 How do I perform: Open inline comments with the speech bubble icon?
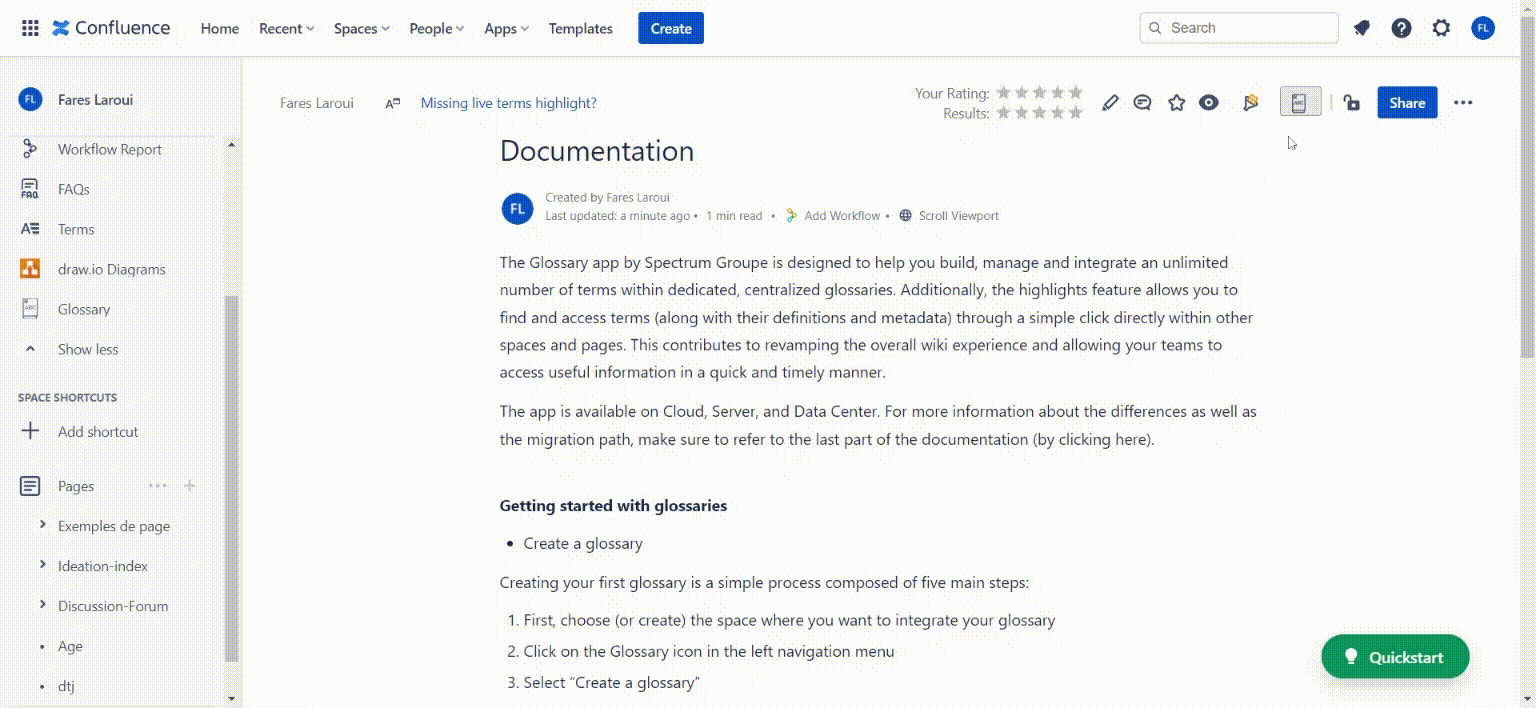[1142, 102]
